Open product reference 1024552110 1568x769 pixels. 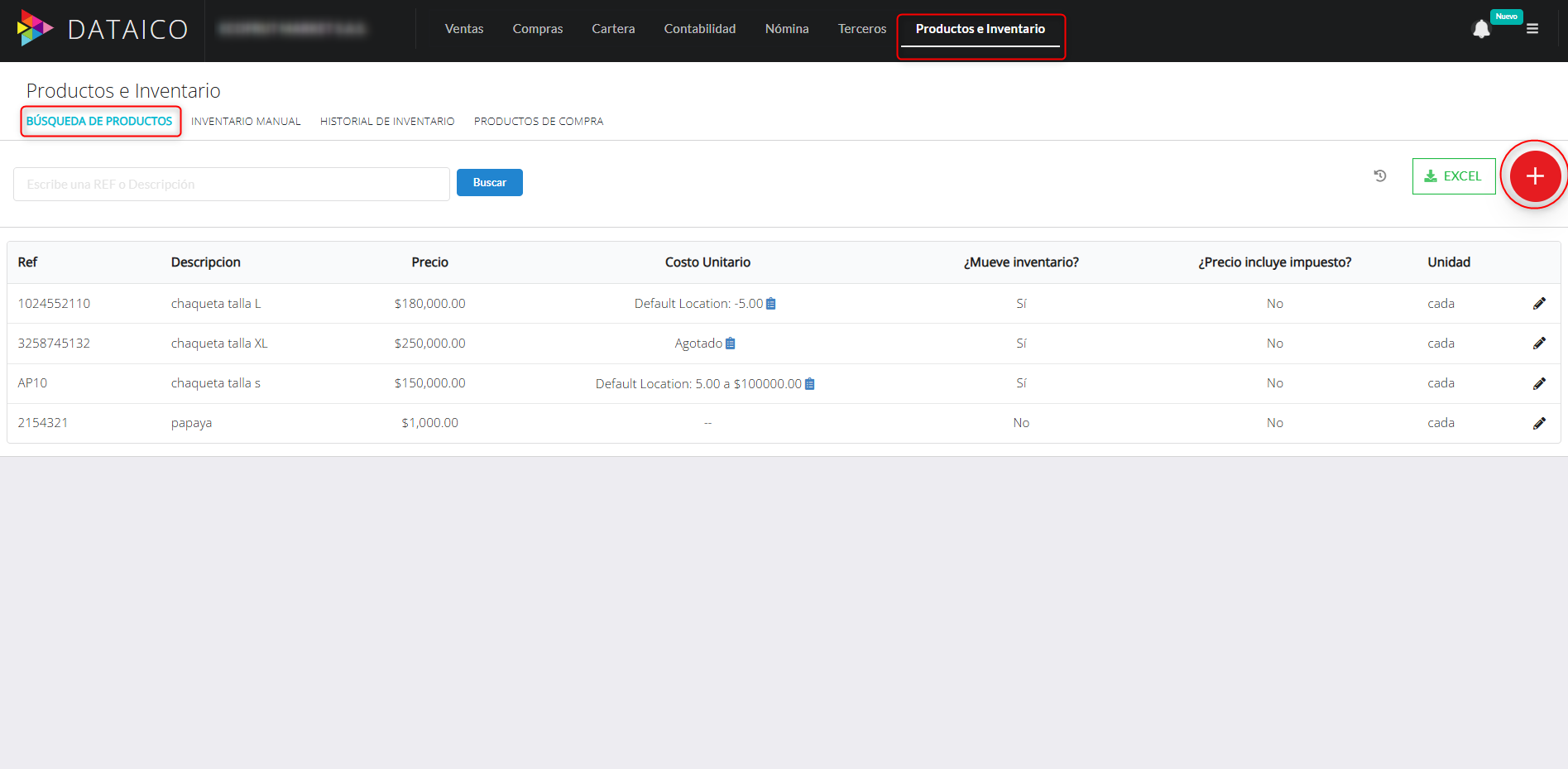coord(54,303)
